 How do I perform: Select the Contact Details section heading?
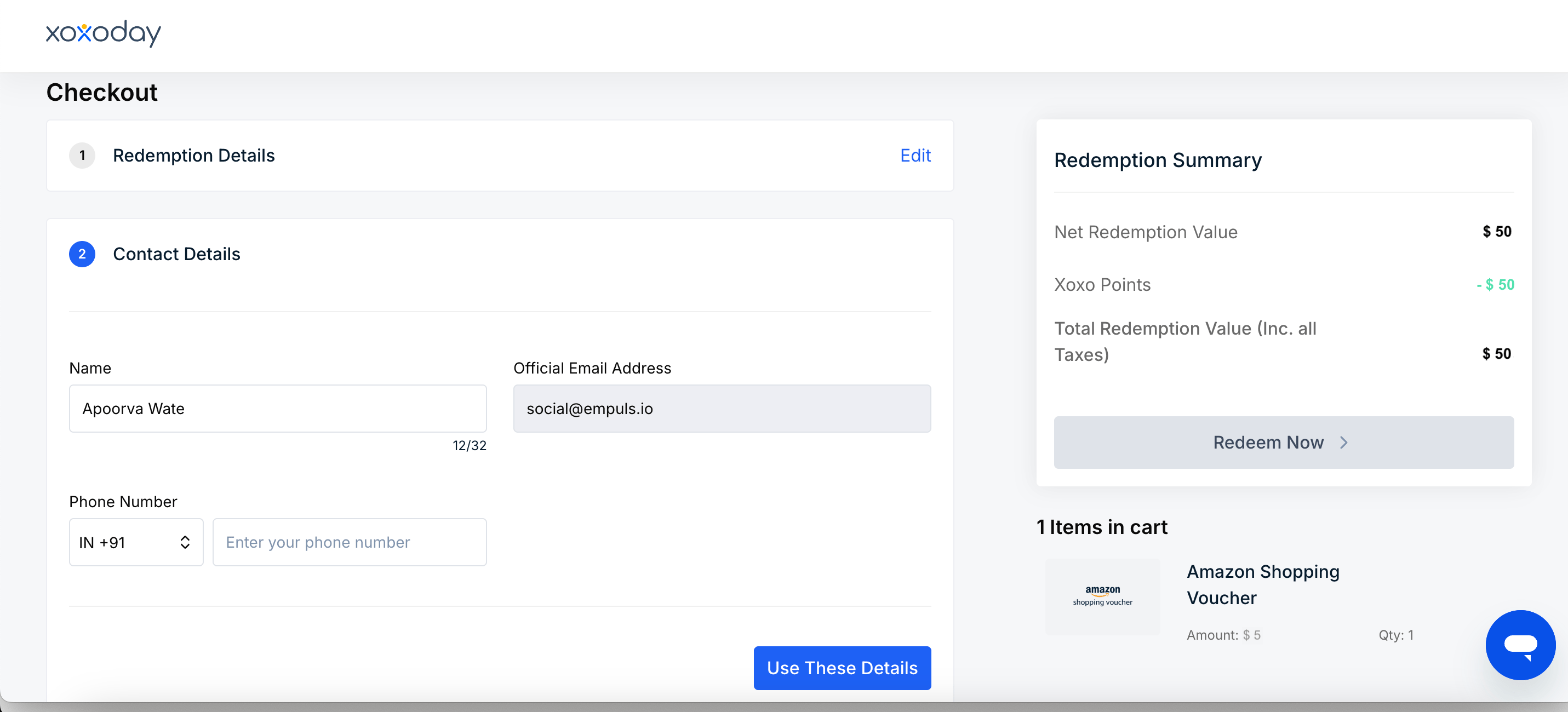(176, 254)
